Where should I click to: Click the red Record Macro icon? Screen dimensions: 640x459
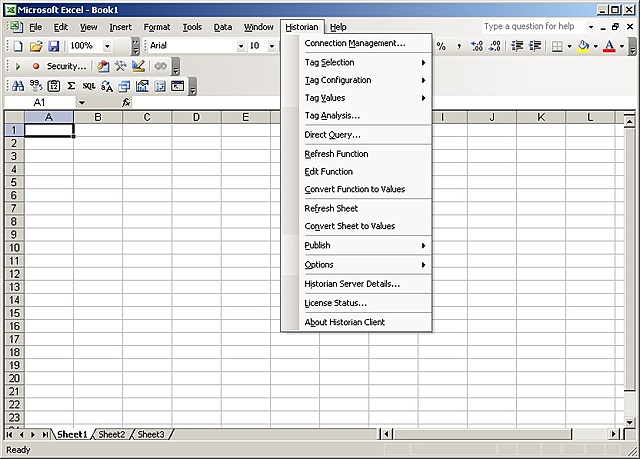pos(36,66)
